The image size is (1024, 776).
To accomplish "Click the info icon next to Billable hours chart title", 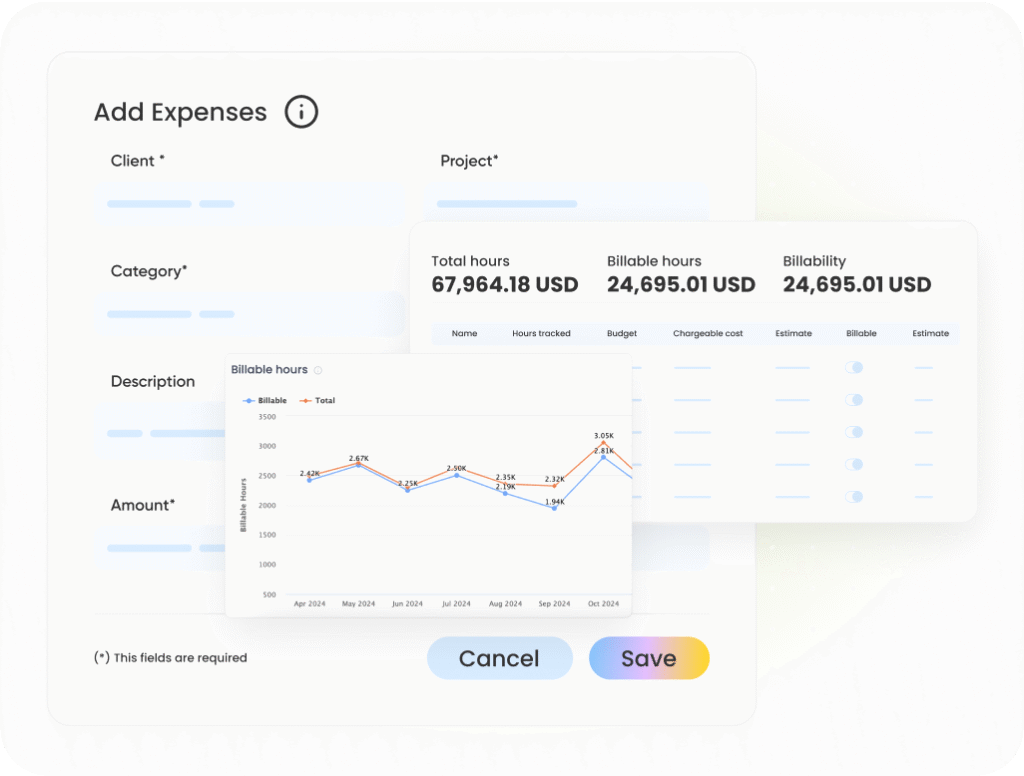I will (x=318, y=370).
